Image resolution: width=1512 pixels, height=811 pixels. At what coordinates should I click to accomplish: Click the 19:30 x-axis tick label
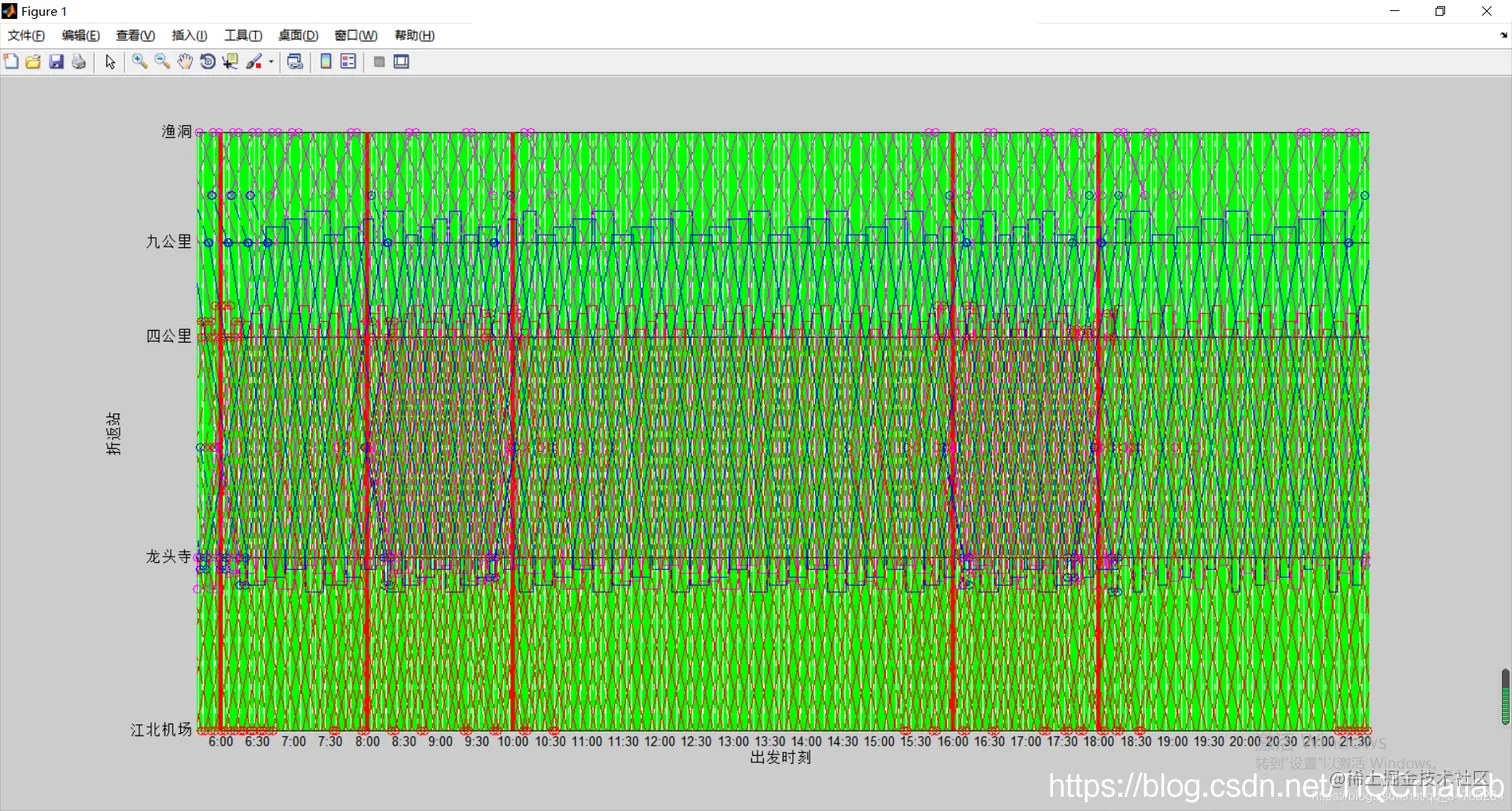tap(1208, 742)
